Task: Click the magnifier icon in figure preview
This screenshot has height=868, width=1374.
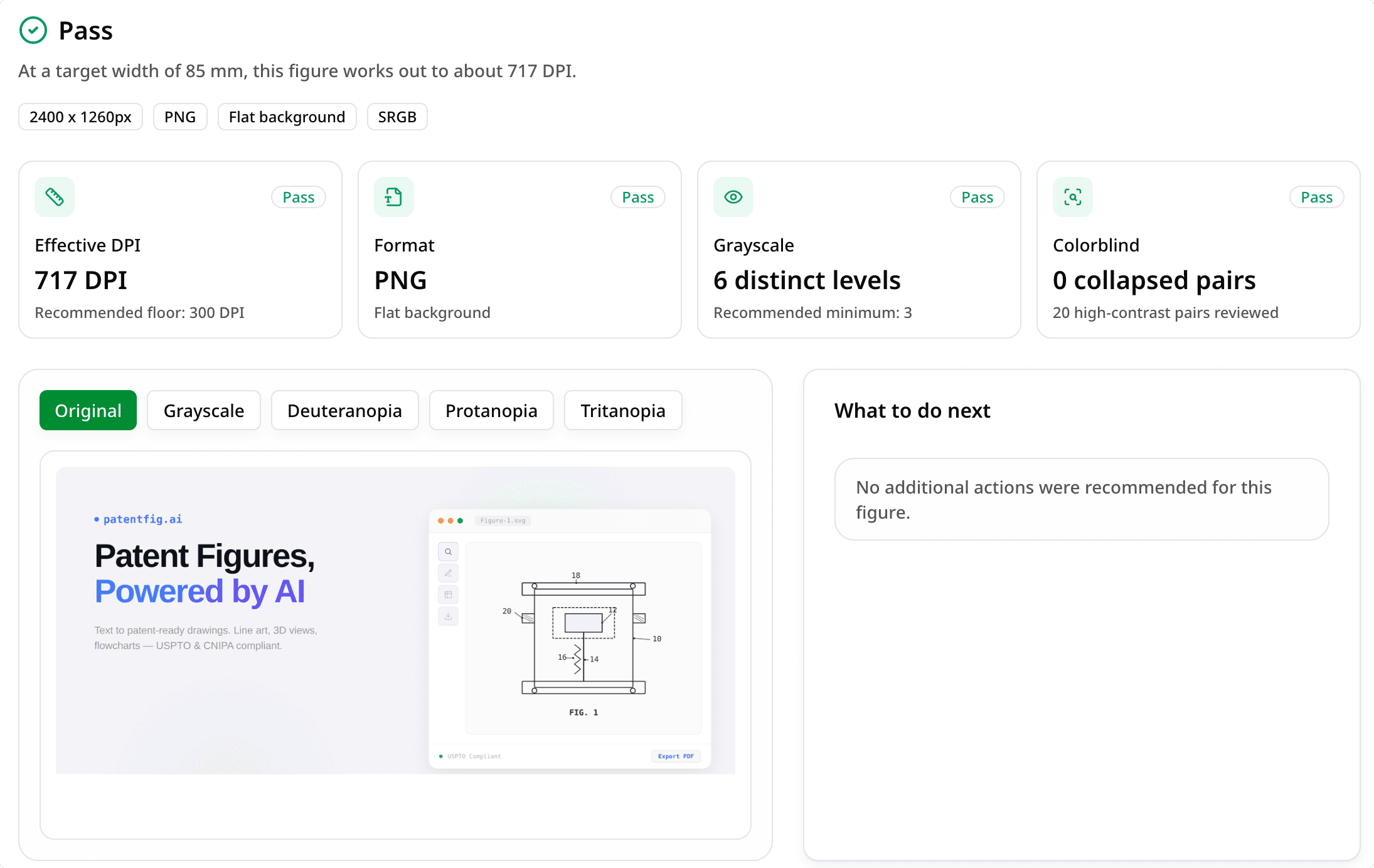Action: coord(448,552)
